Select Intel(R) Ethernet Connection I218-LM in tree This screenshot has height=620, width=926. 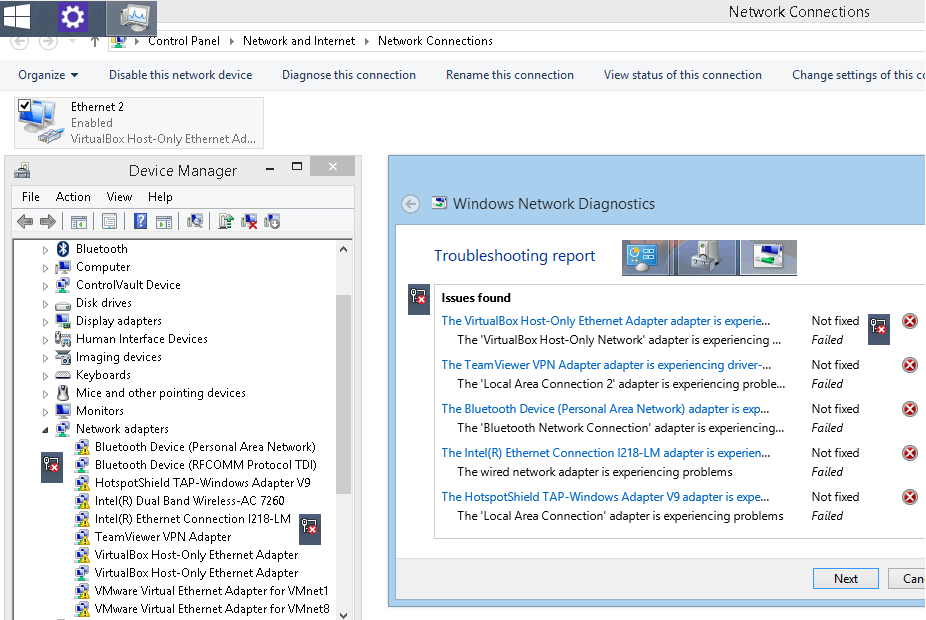(193, 519)
